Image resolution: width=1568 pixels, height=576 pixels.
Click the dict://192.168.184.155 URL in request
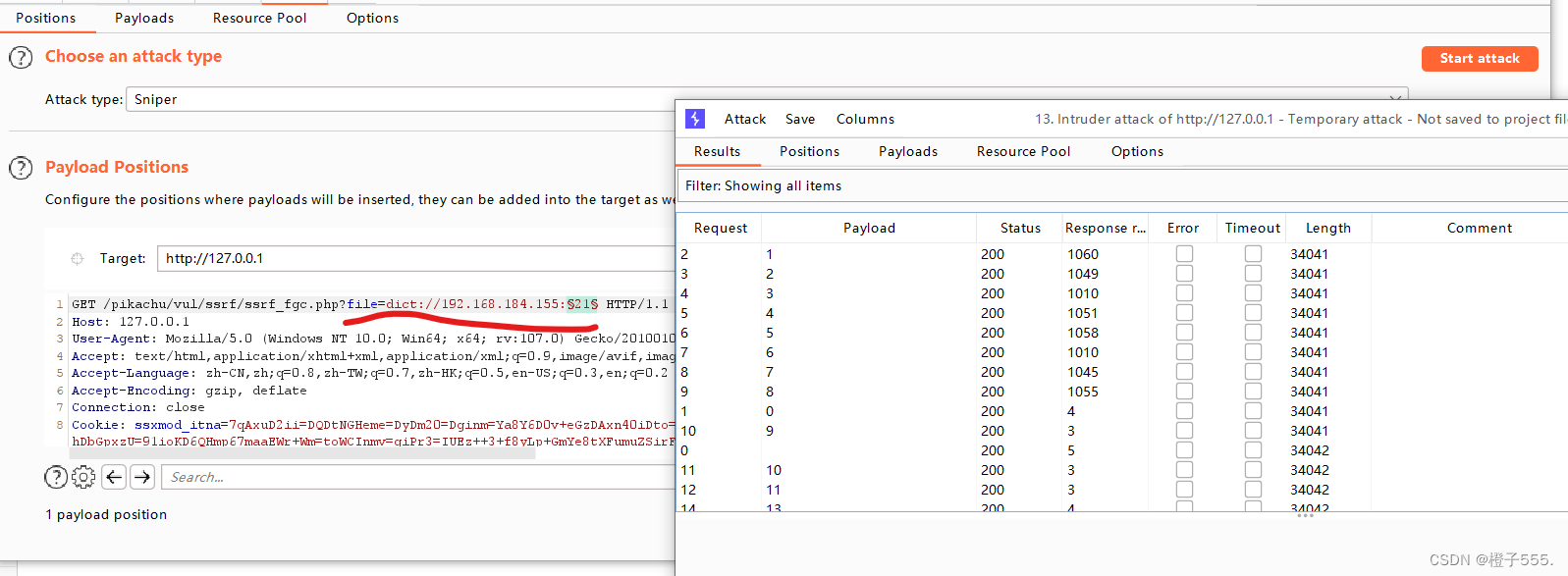click(472, 304)
